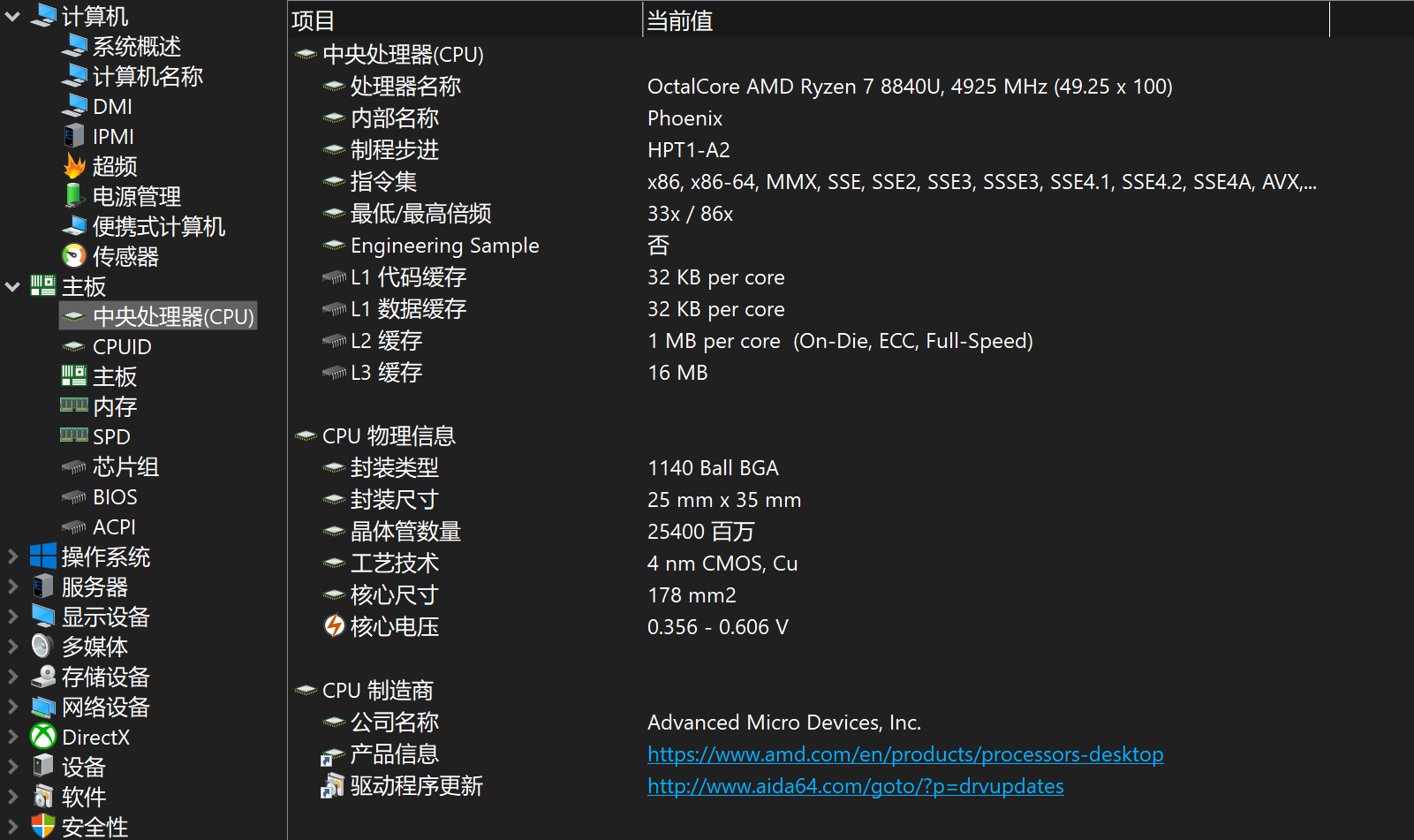
Task: Collapse the 主板 tree node chevron
Action: pos(12,286)
